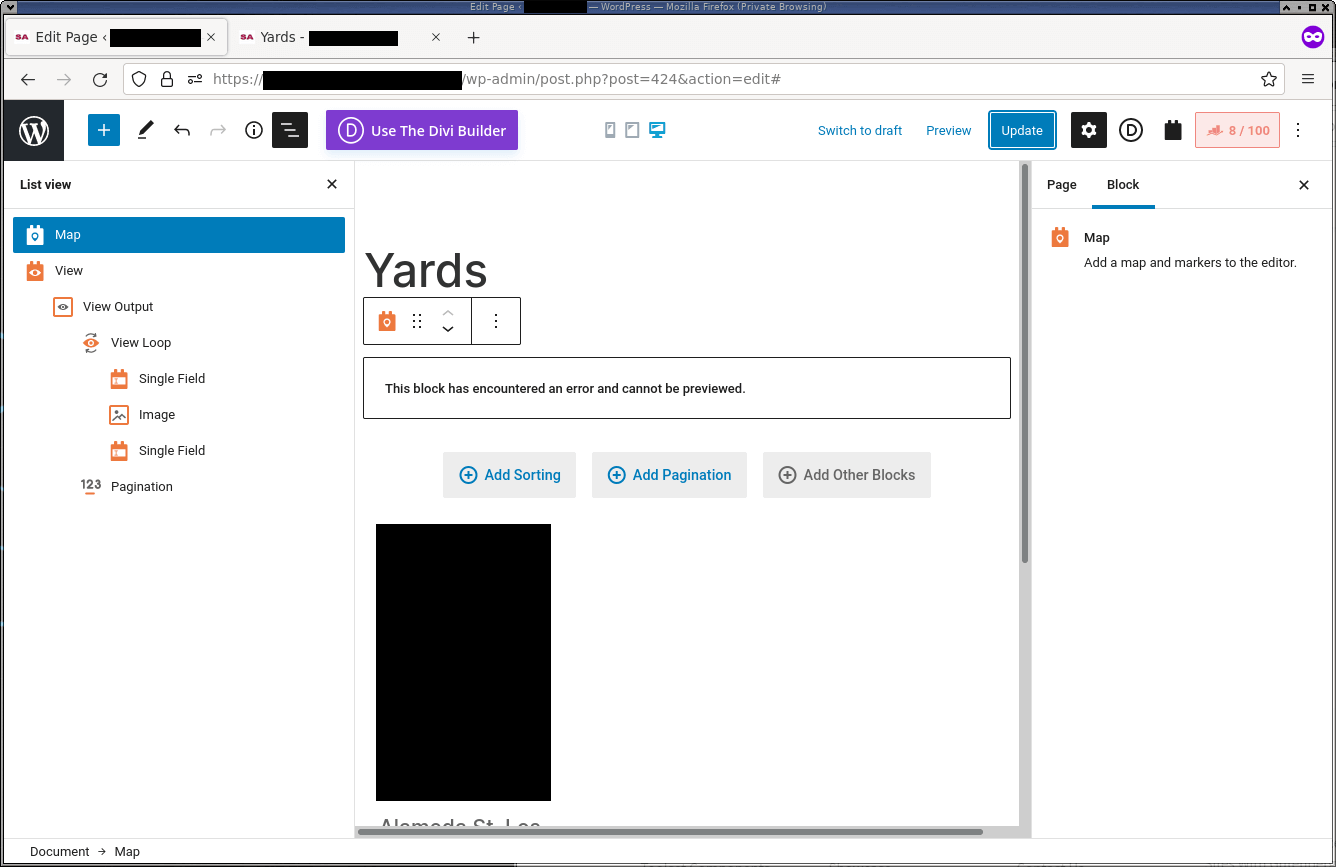Select the Block tab in sidebar
The height and width of the screenshot is (867, 1336).
click(x=1123, y=185)
